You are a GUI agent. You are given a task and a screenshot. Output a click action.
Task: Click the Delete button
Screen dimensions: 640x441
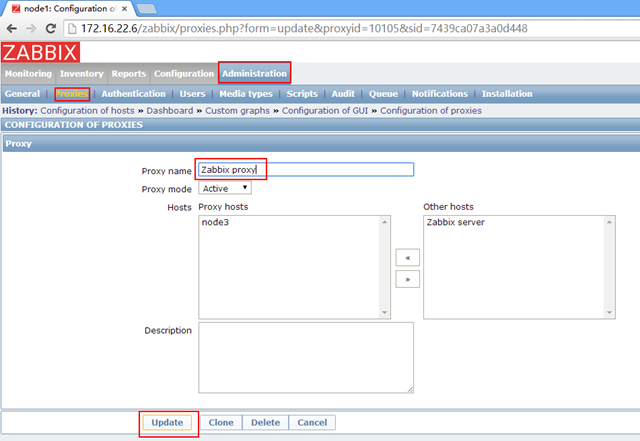(x=266, y=423)
